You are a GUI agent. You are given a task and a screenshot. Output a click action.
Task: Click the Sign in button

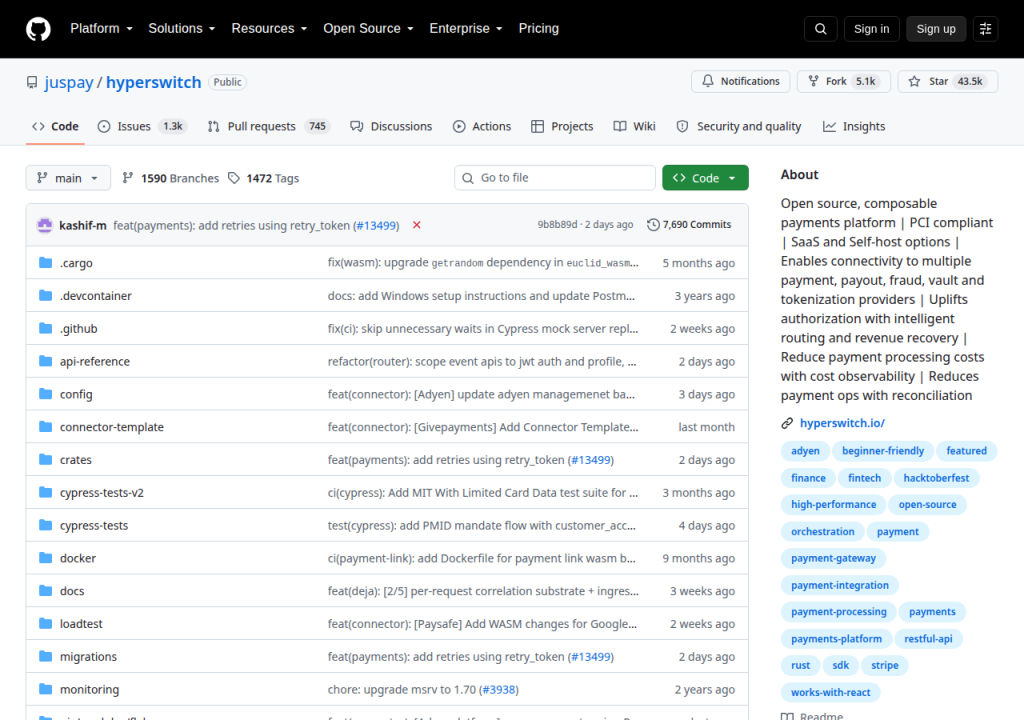pos(871,29)
